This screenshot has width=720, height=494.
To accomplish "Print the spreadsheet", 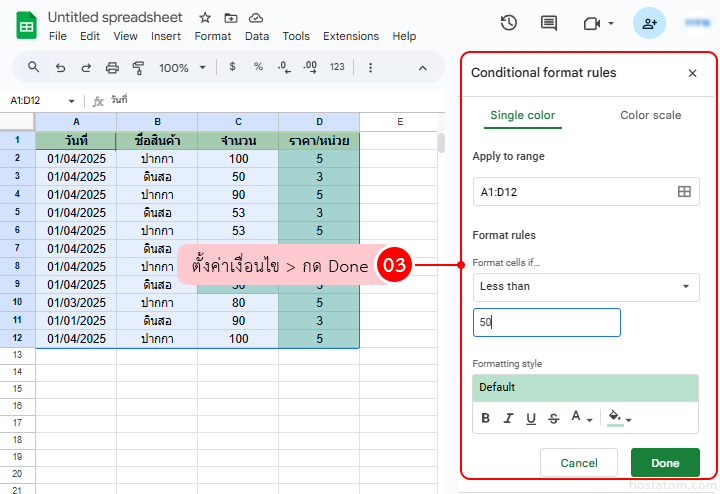I will (x=112, y=68).
